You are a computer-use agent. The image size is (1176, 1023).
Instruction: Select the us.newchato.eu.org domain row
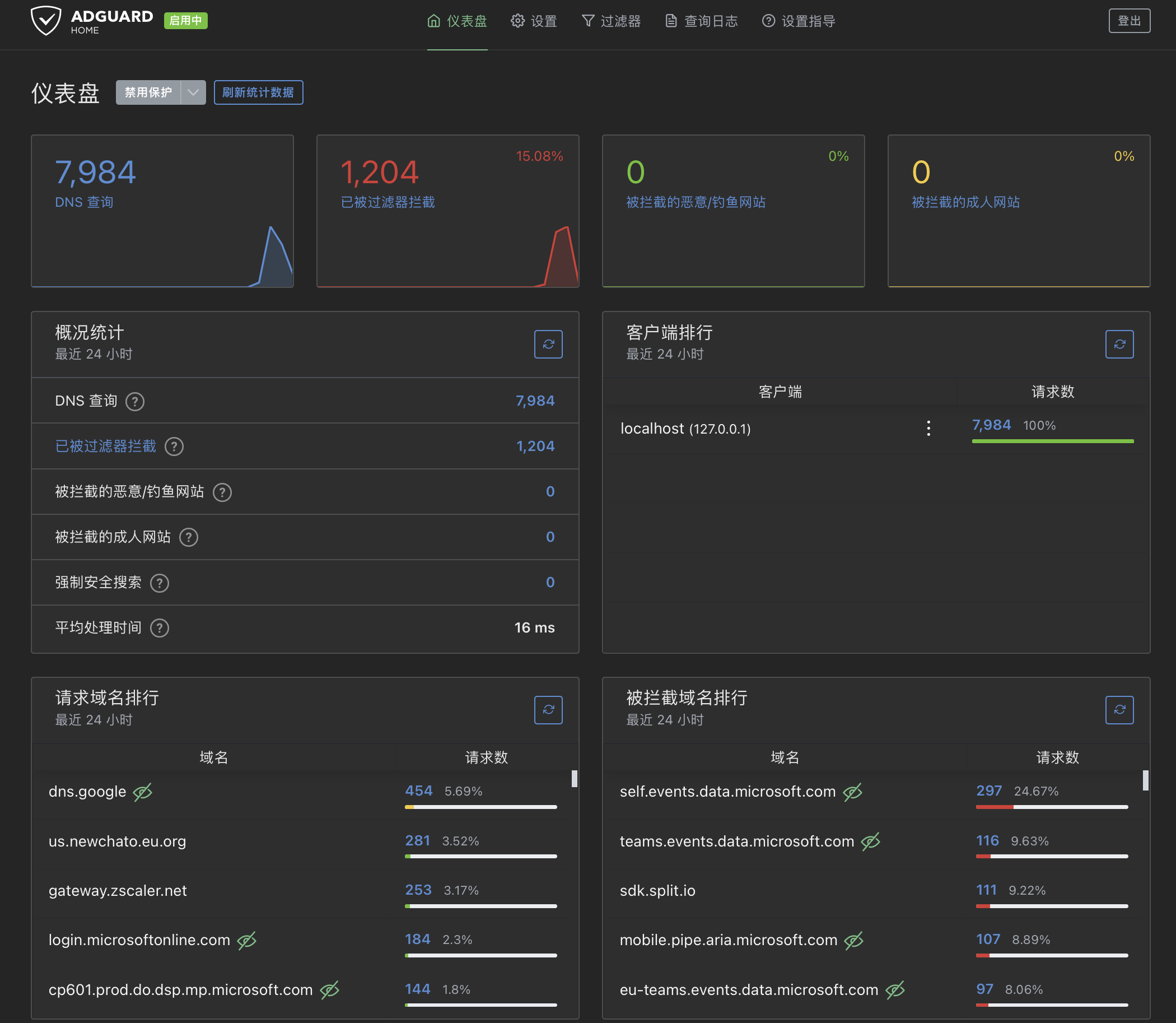pyautogui.click(x=305, y=844)
